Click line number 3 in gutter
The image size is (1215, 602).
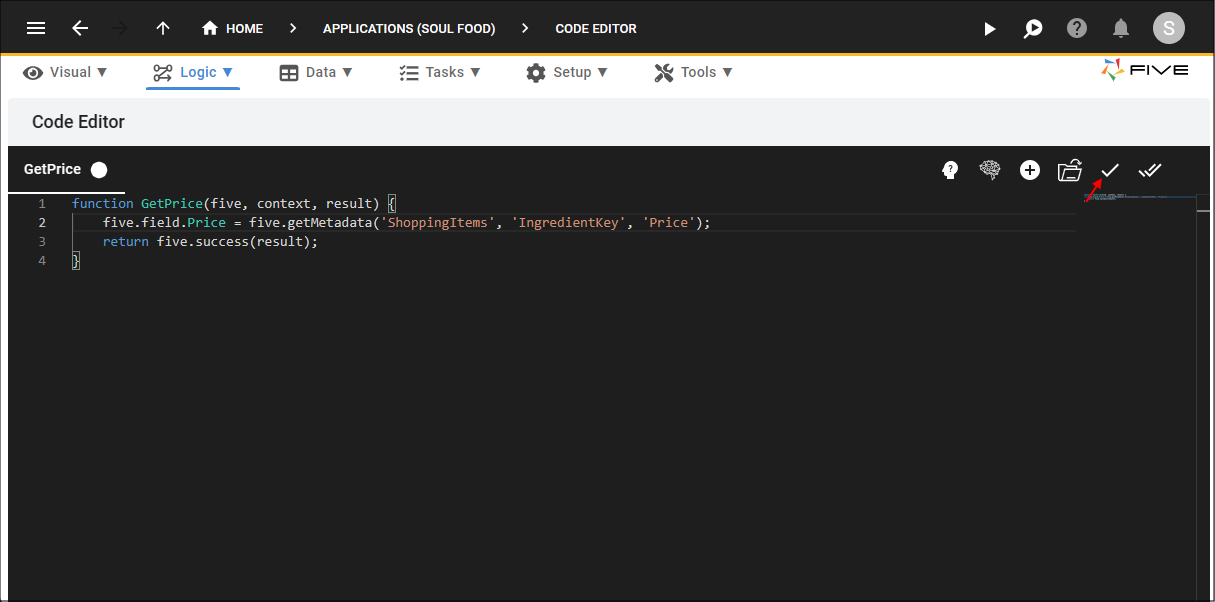click(42, 242)
